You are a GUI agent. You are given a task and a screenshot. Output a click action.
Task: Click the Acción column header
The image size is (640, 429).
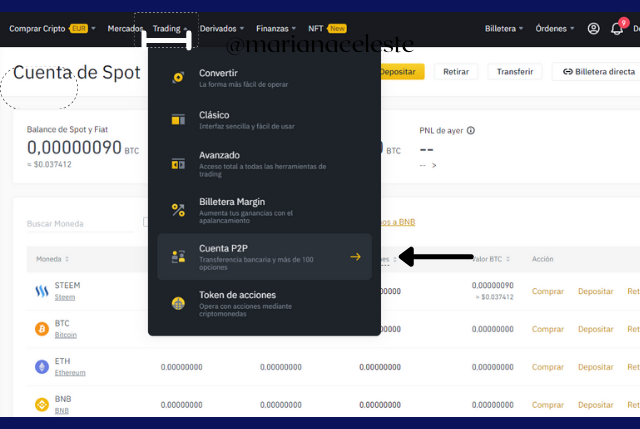542,259
